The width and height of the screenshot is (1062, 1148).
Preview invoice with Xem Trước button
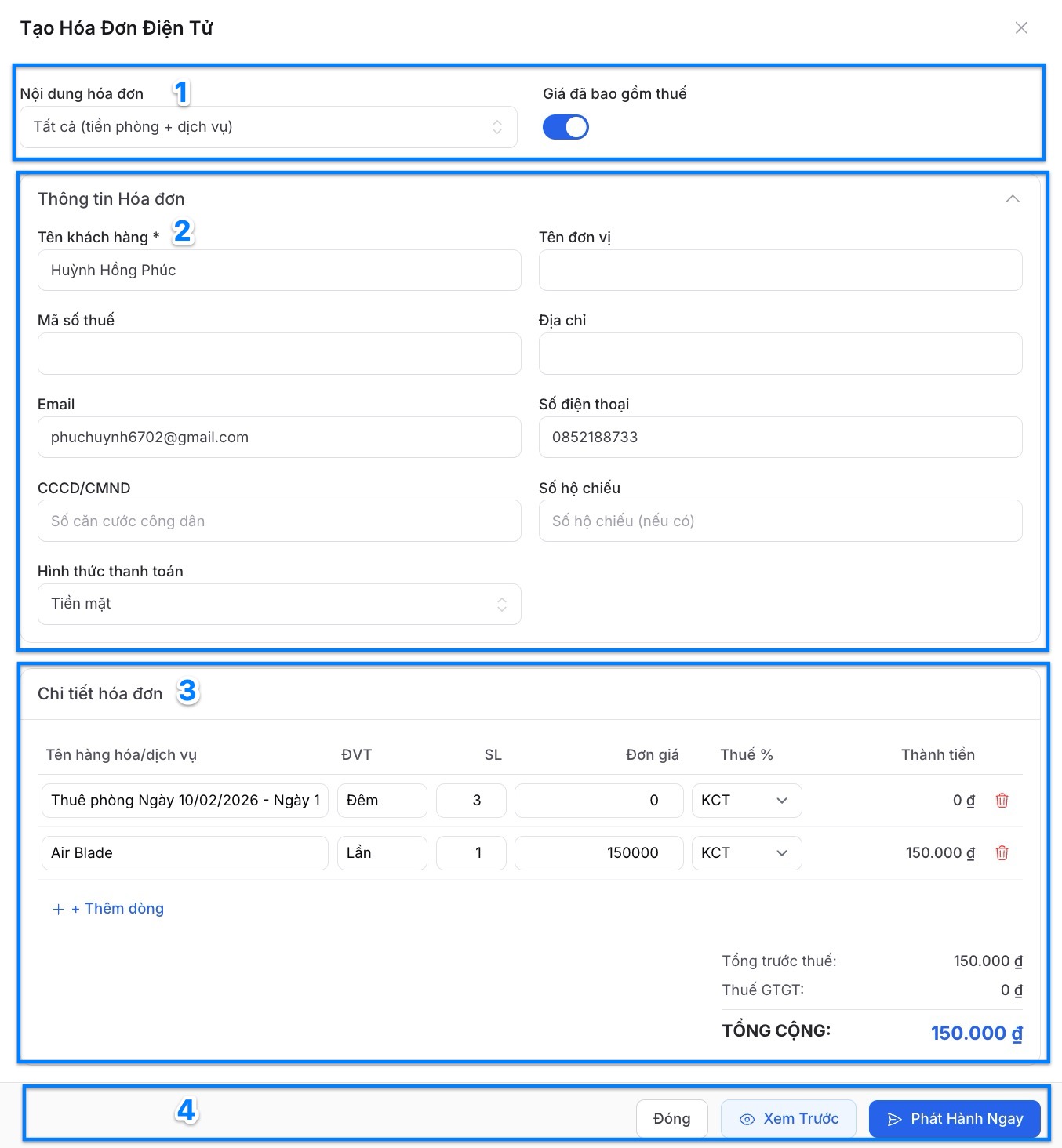click(788, 1119)
